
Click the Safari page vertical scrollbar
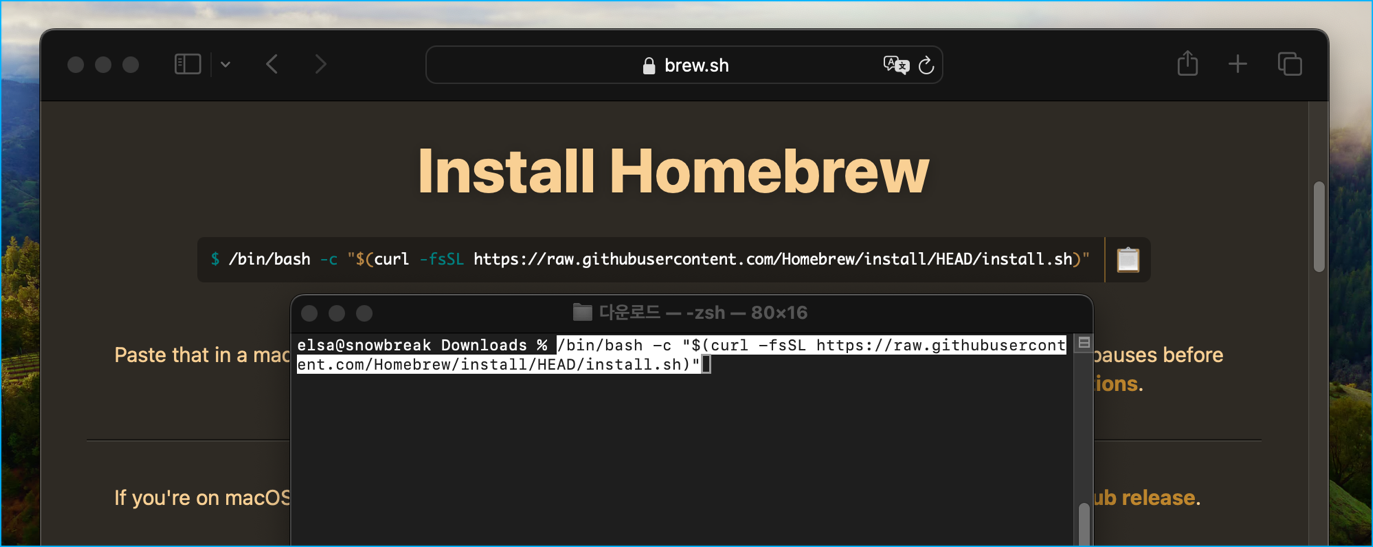(x=1319, y=226)
